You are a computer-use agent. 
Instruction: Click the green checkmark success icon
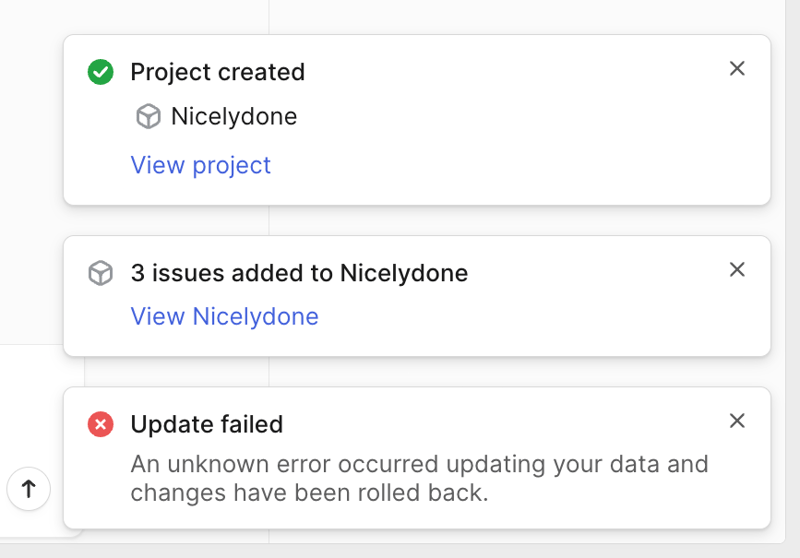coord(100,72)
